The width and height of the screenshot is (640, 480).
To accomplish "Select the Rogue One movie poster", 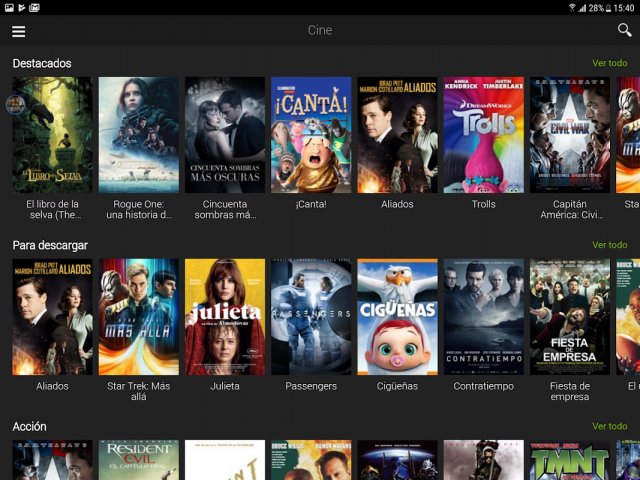I will (x=139, y=135).
